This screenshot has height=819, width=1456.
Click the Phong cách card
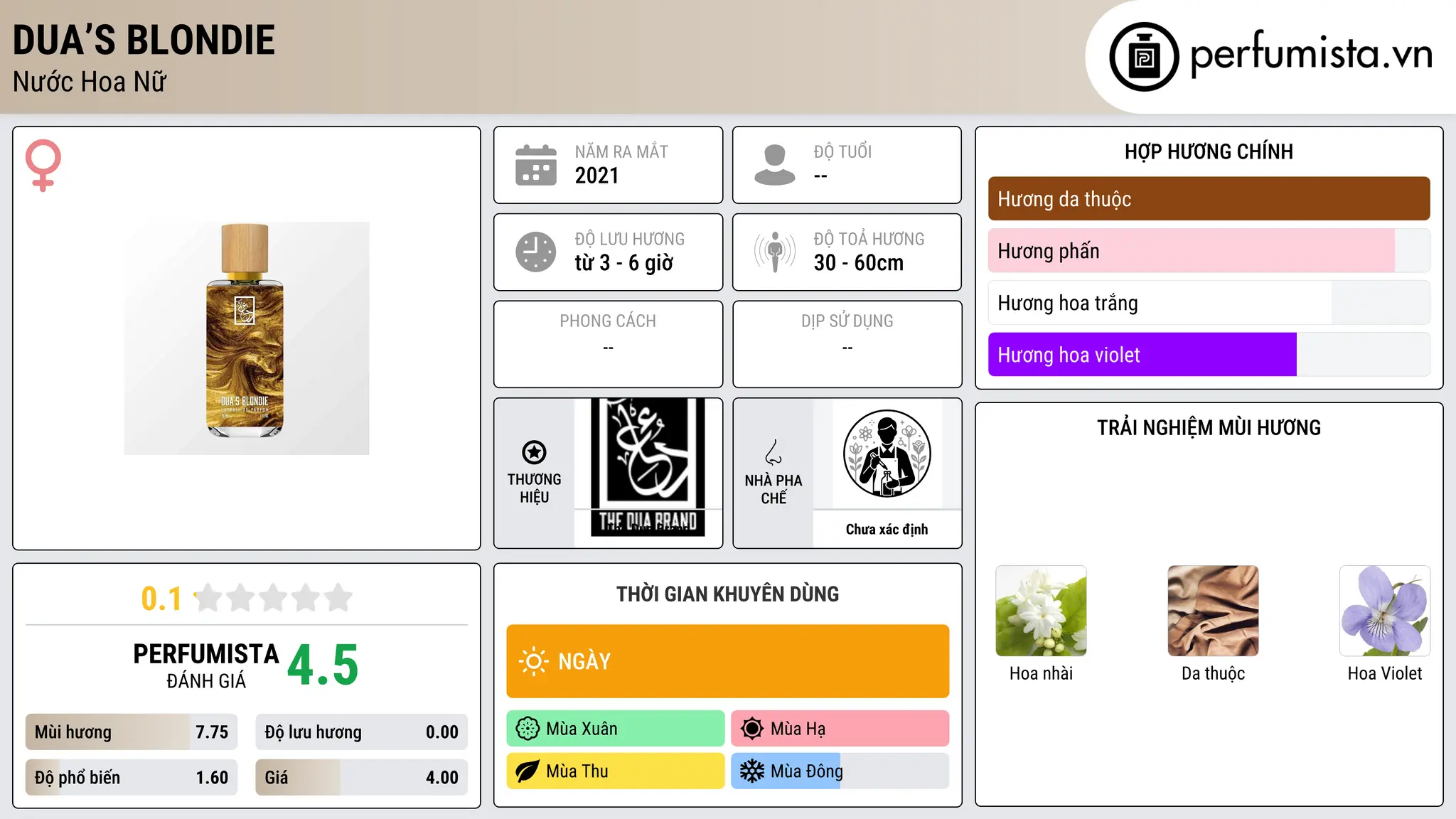tap(608, 344)
